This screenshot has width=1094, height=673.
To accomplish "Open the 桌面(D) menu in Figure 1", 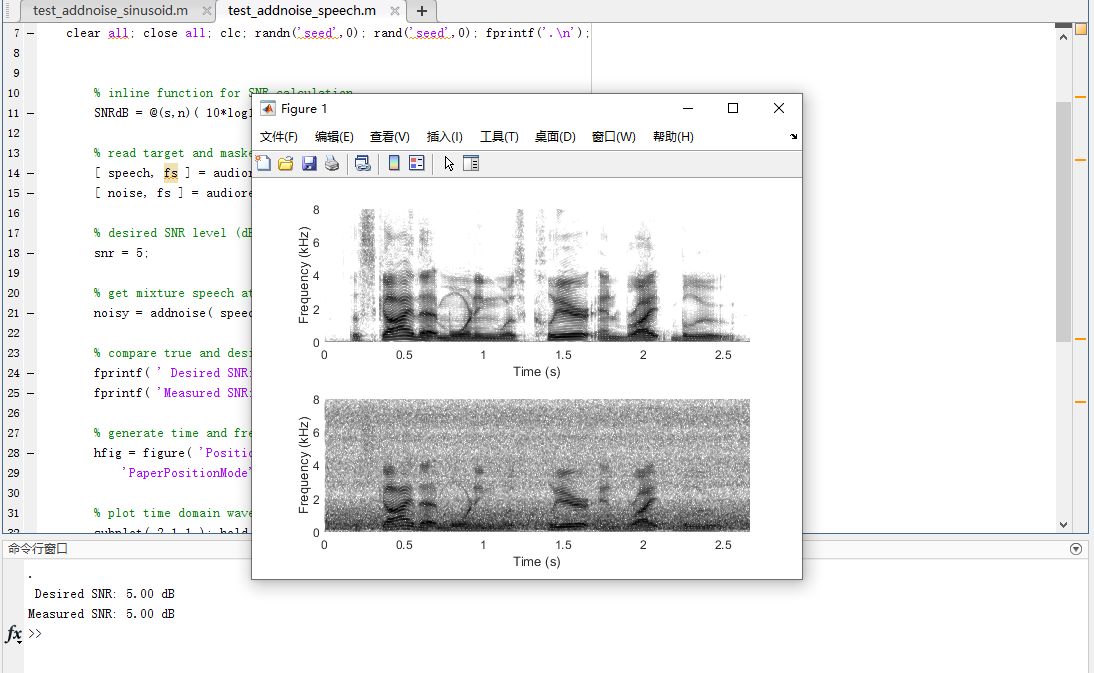I will point(555,137).
